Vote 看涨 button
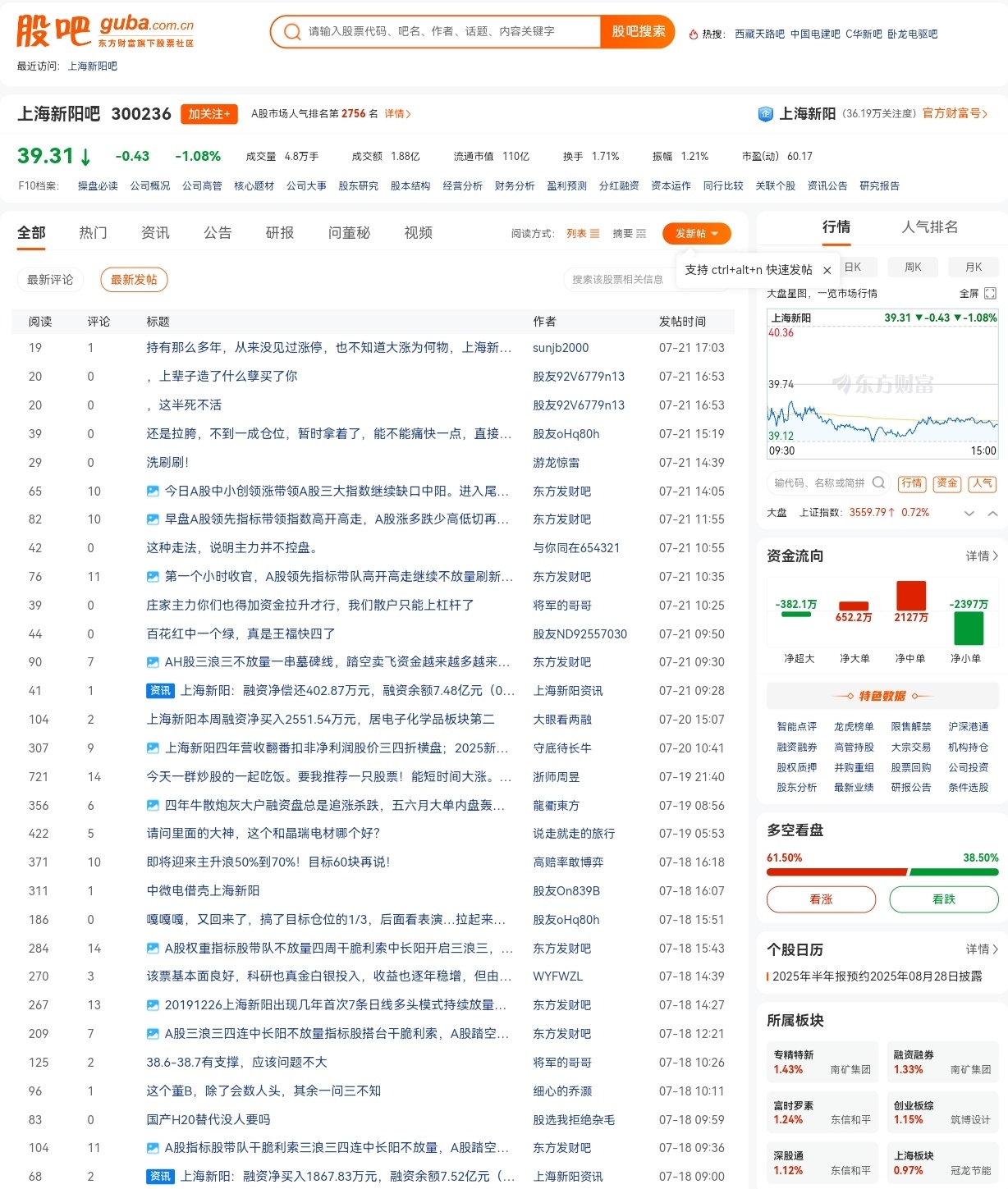This screenshot has width=1008, height=1189. 821,899
